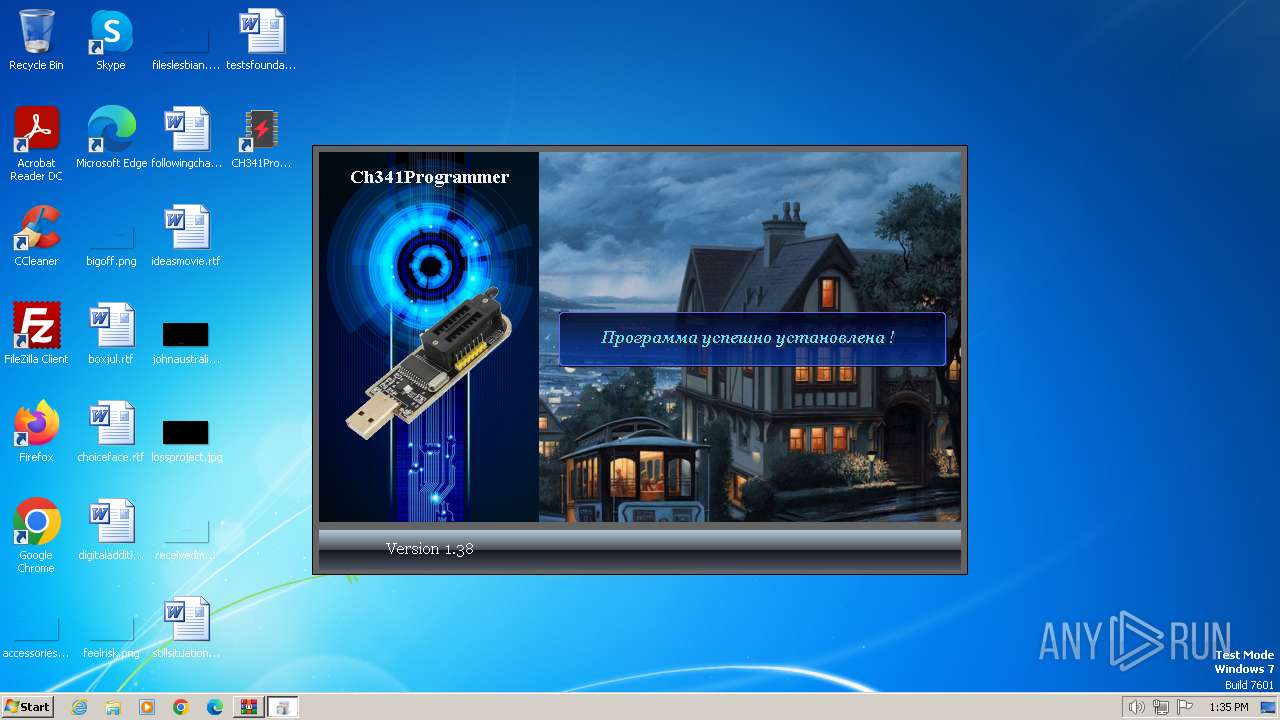The height and width of the screenshot is (720, 1280).
Task: Switch to the WinRAR taskbar item
Action: pos(248,707)
